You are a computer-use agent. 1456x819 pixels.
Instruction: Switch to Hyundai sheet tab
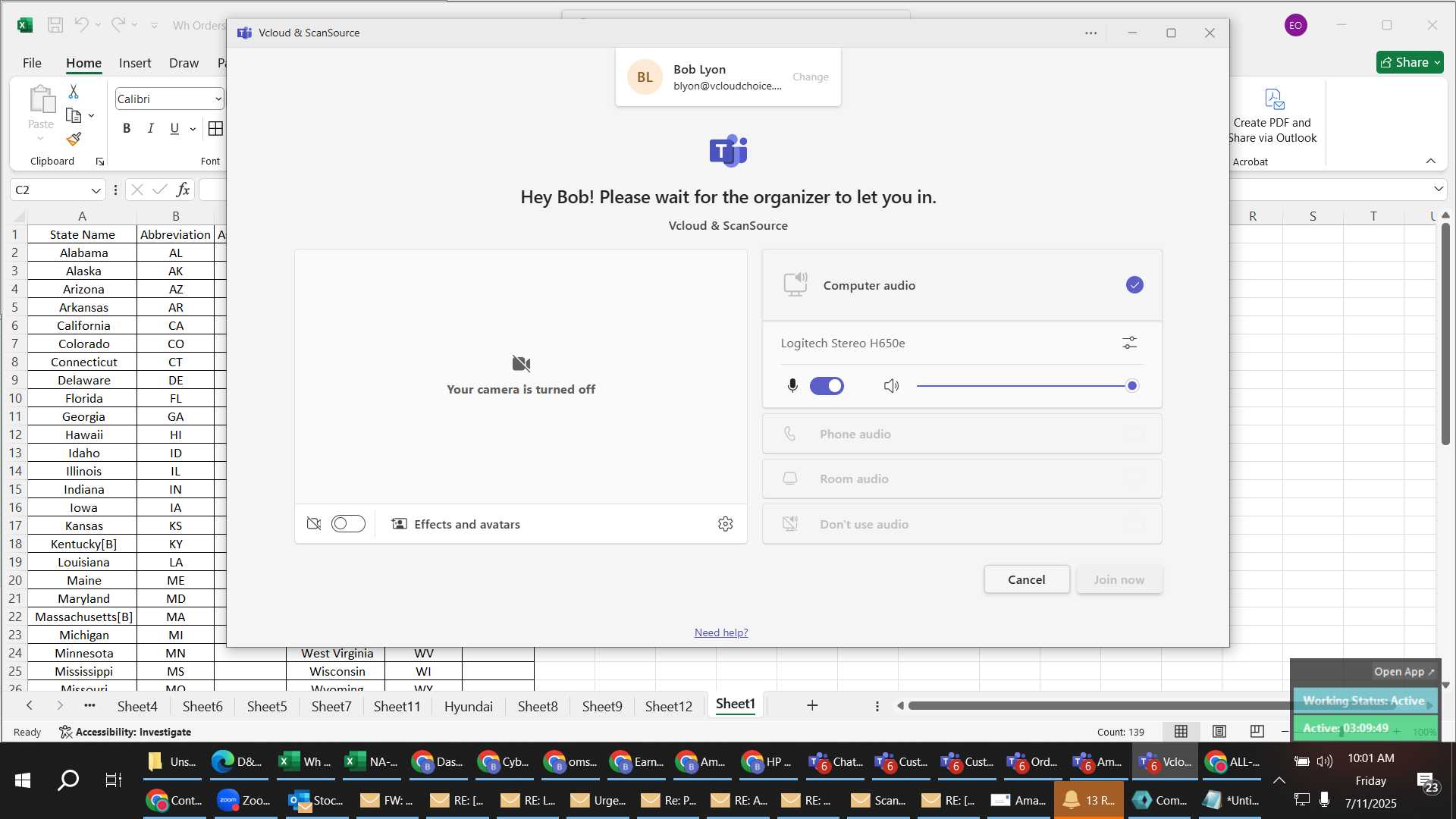click(468, 706)
